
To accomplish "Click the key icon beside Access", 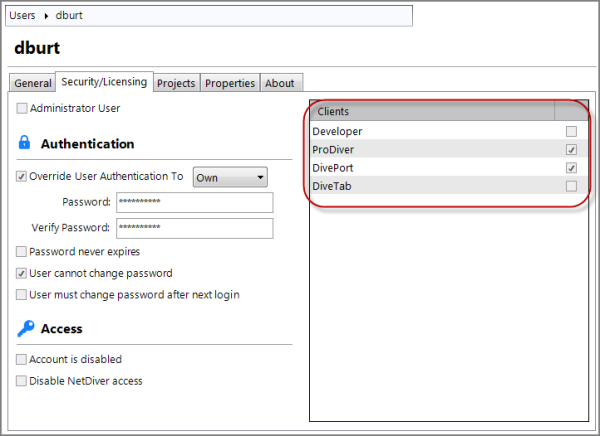I will point(25,328).
